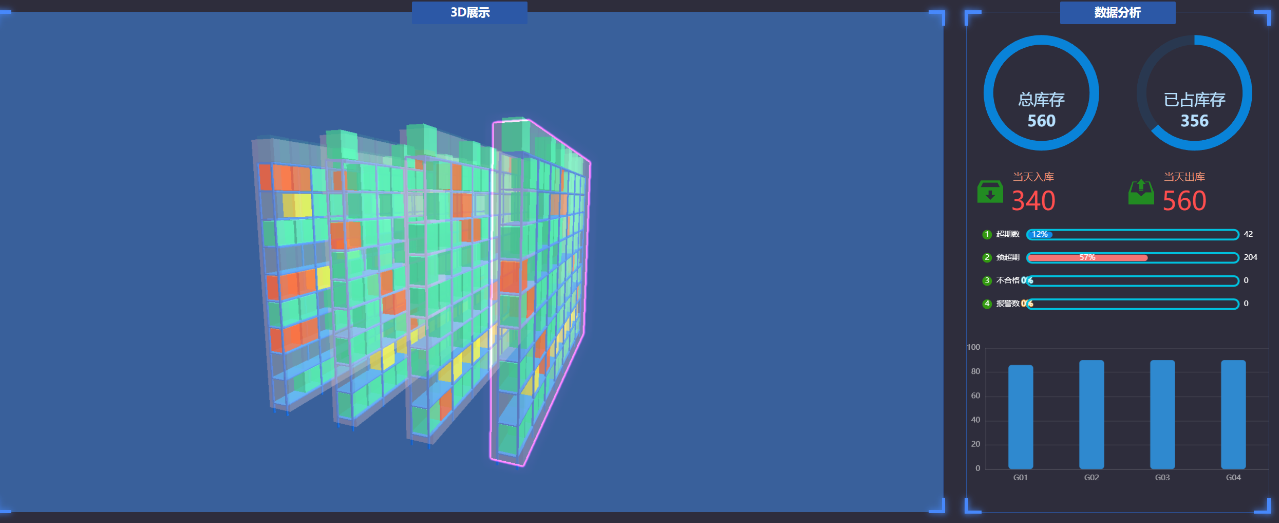Click the green number 3 badge
The image size is (1279, 523).
click(987, 281)
